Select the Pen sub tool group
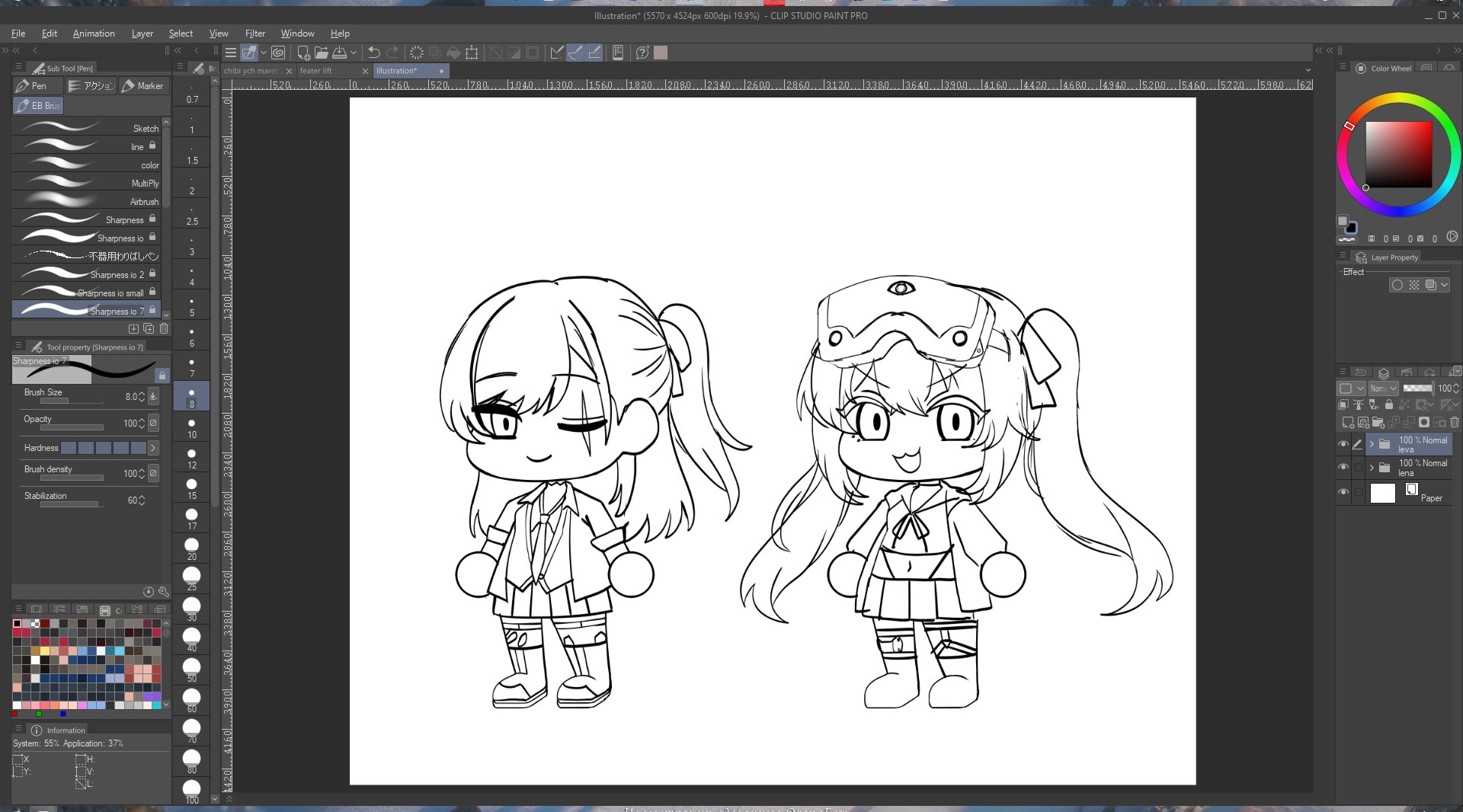 [38, 86]
